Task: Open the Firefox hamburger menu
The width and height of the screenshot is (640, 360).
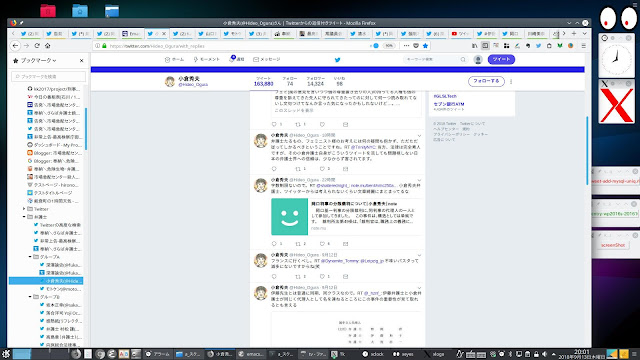Action: [584, 46]
